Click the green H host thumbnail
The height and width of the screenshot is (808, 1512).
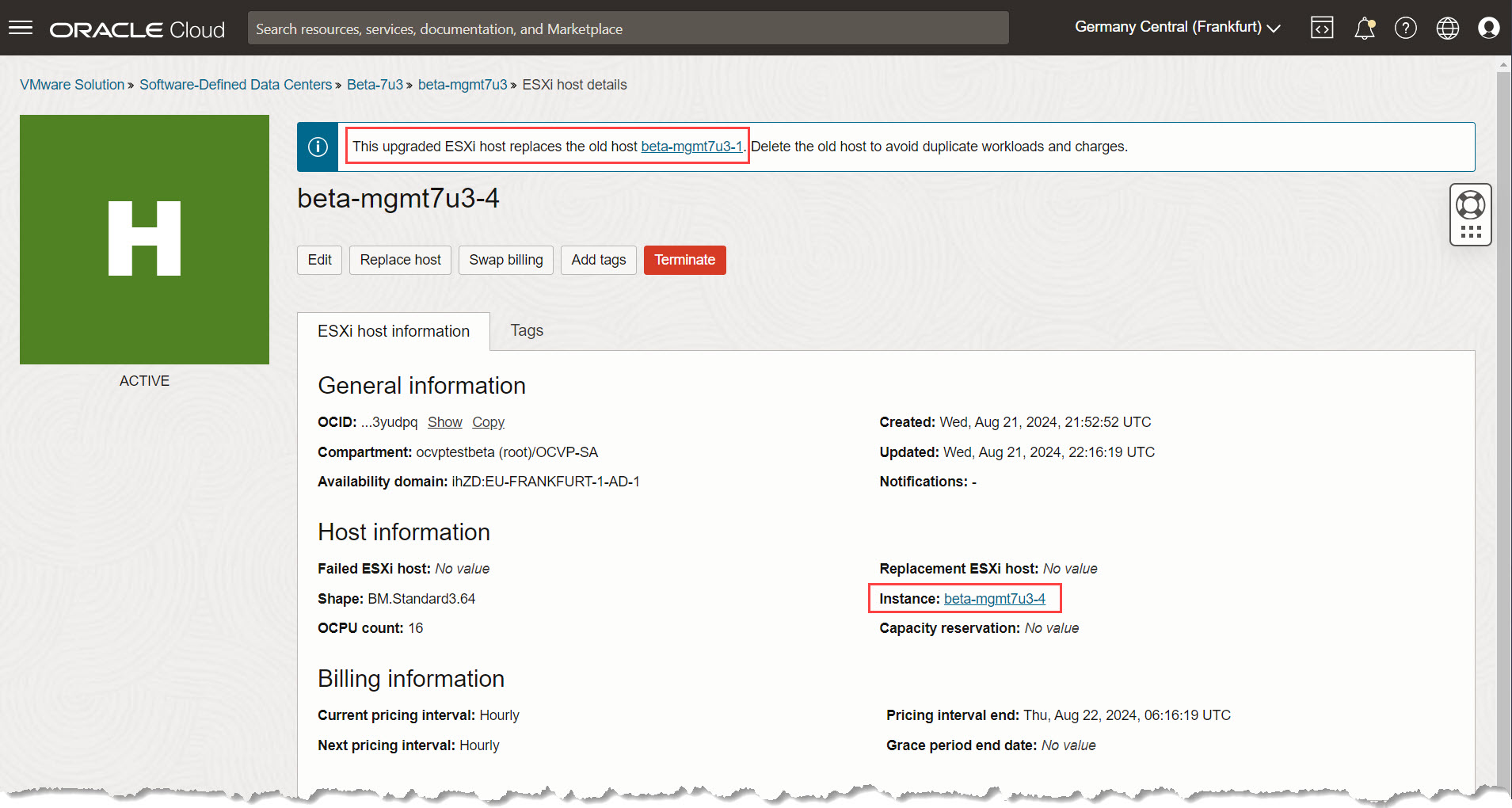144,239
